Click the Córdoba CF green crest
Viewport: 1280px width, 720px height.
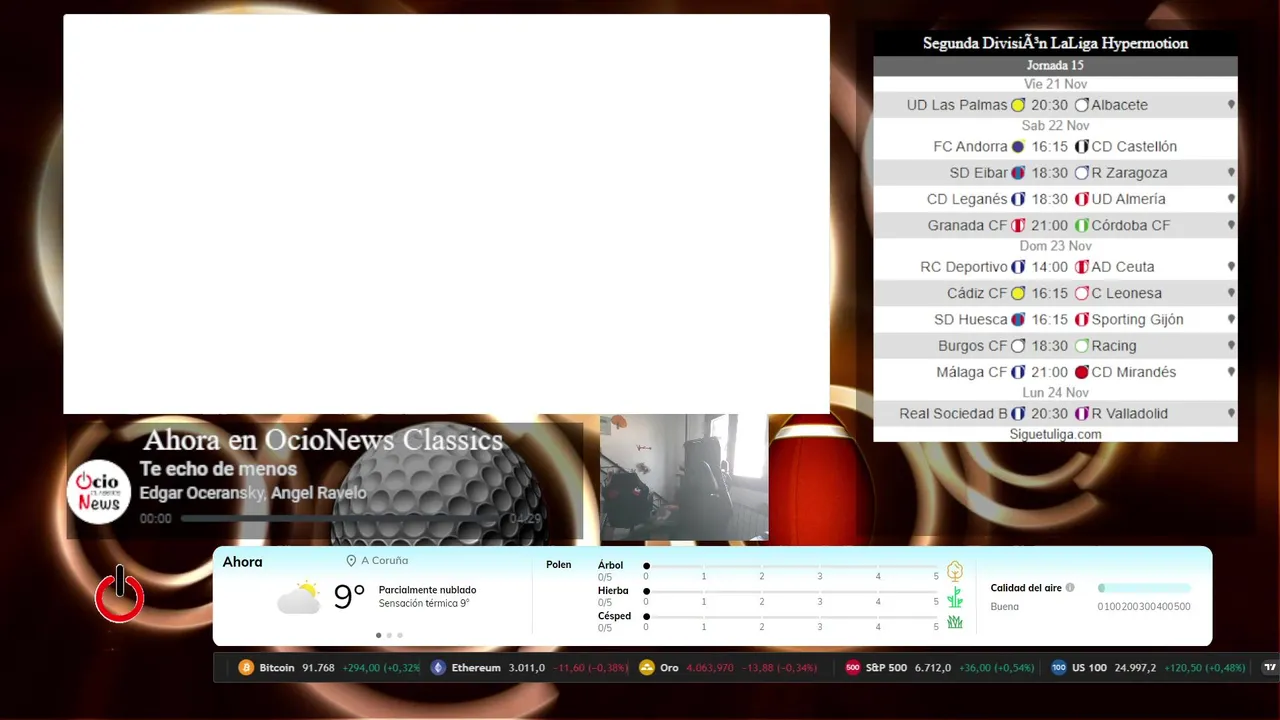coord(1081,225)
